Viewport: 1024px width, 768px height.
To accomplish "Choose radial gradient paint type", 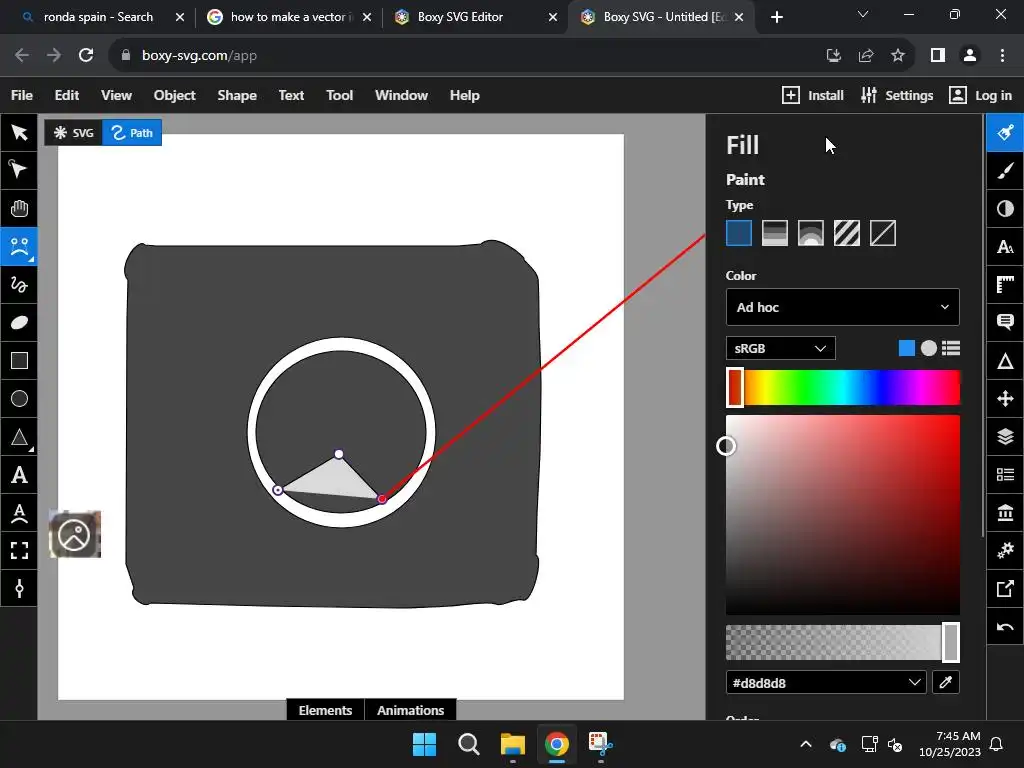I will pos(810,233).
